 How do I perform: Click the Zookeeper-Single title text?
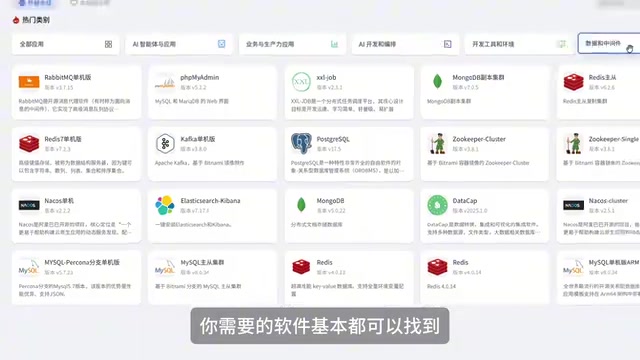pos(613,139)
